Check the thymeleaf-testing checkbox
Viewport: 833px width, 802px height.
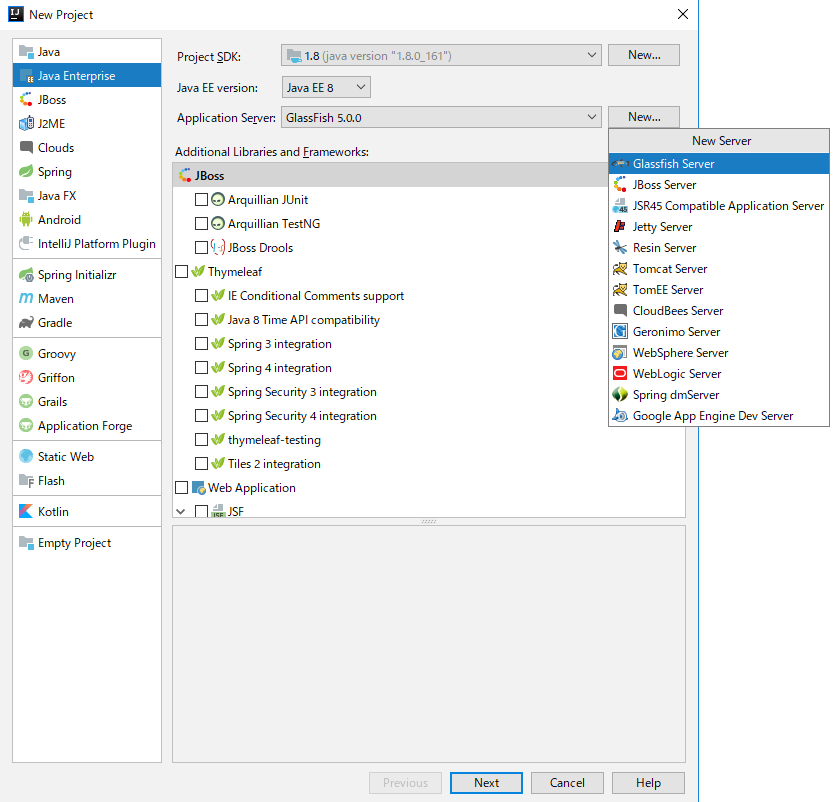201,439
